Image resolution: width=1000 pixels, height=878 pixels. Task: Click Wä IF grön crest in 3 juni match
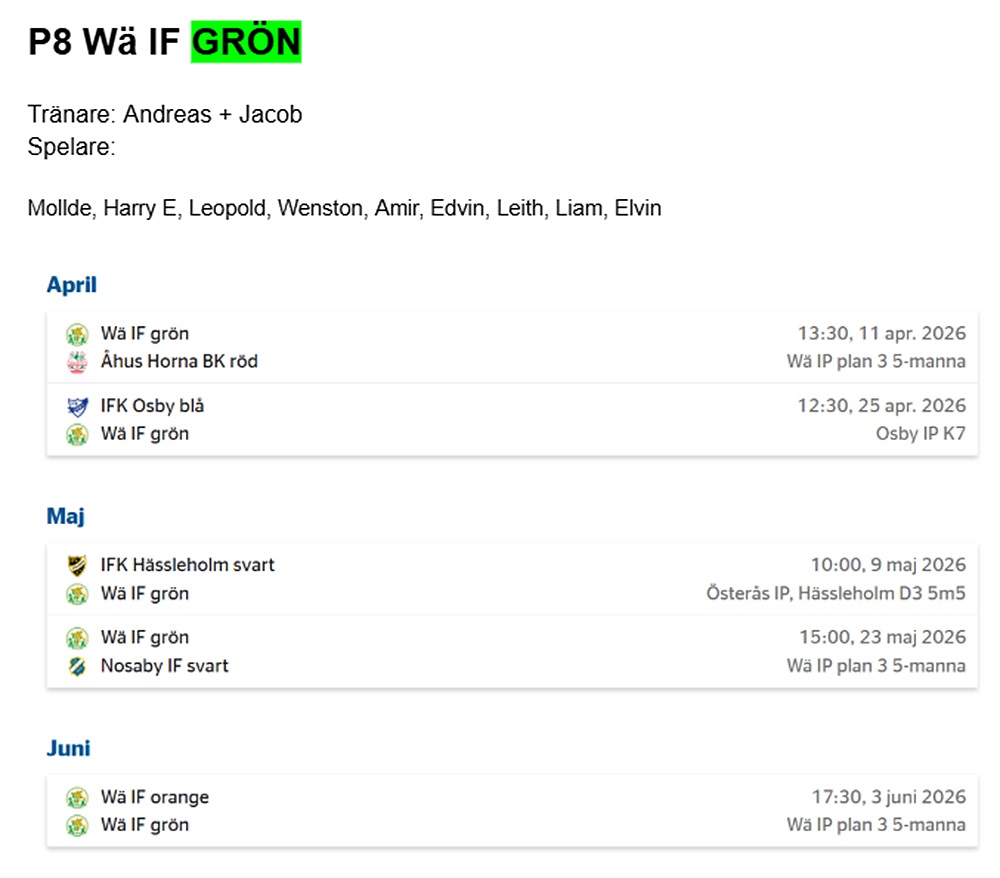pos(77,826)
